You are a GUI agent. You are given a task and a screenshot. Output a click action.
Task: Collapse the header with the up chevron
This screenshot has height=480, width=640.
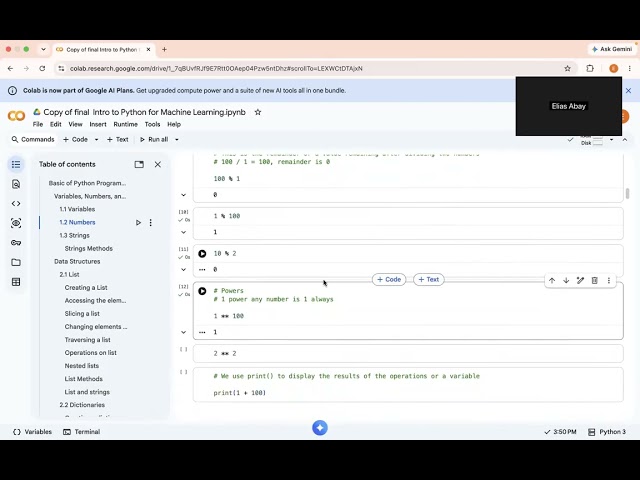[x=625, y=140]
